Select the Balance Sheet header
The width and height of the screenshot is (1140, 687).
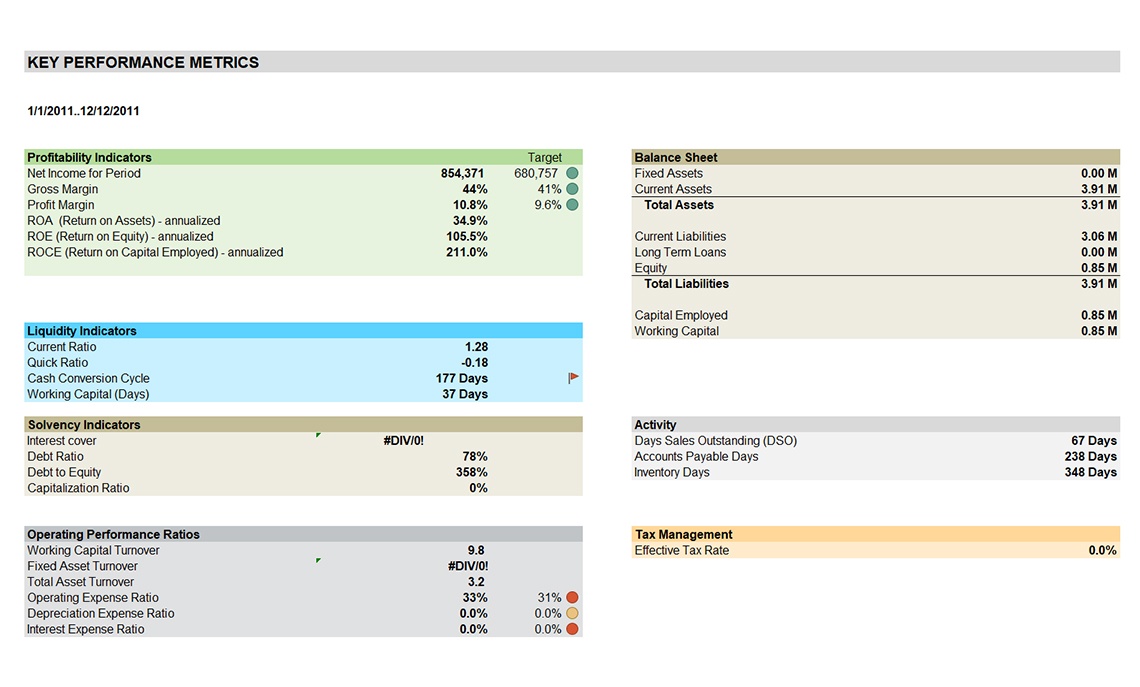click(675, 158)
